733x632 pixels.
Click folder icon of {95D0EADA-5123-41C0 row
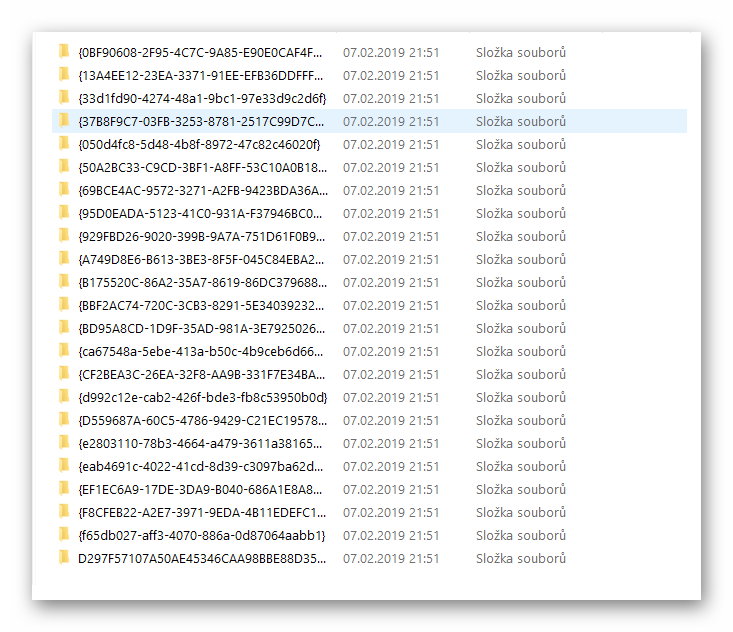[64, 212]
